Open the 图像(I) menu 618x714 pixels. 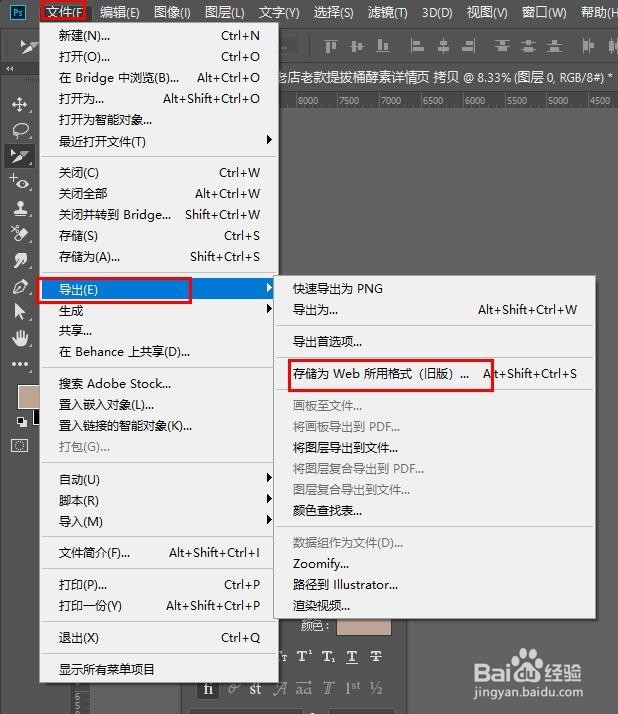(172, 12)
